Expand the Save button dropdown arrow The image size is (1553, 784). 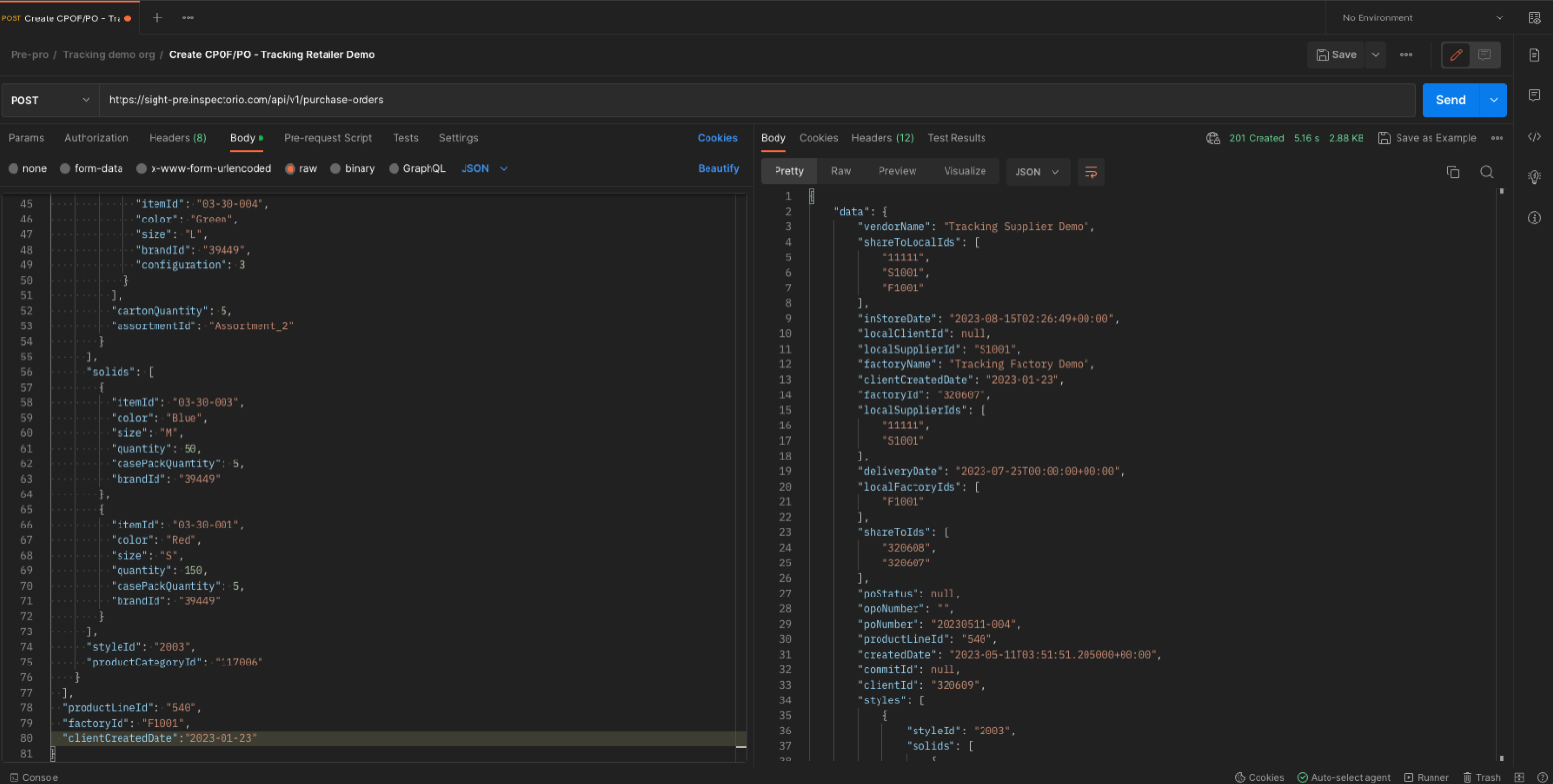1376,55
